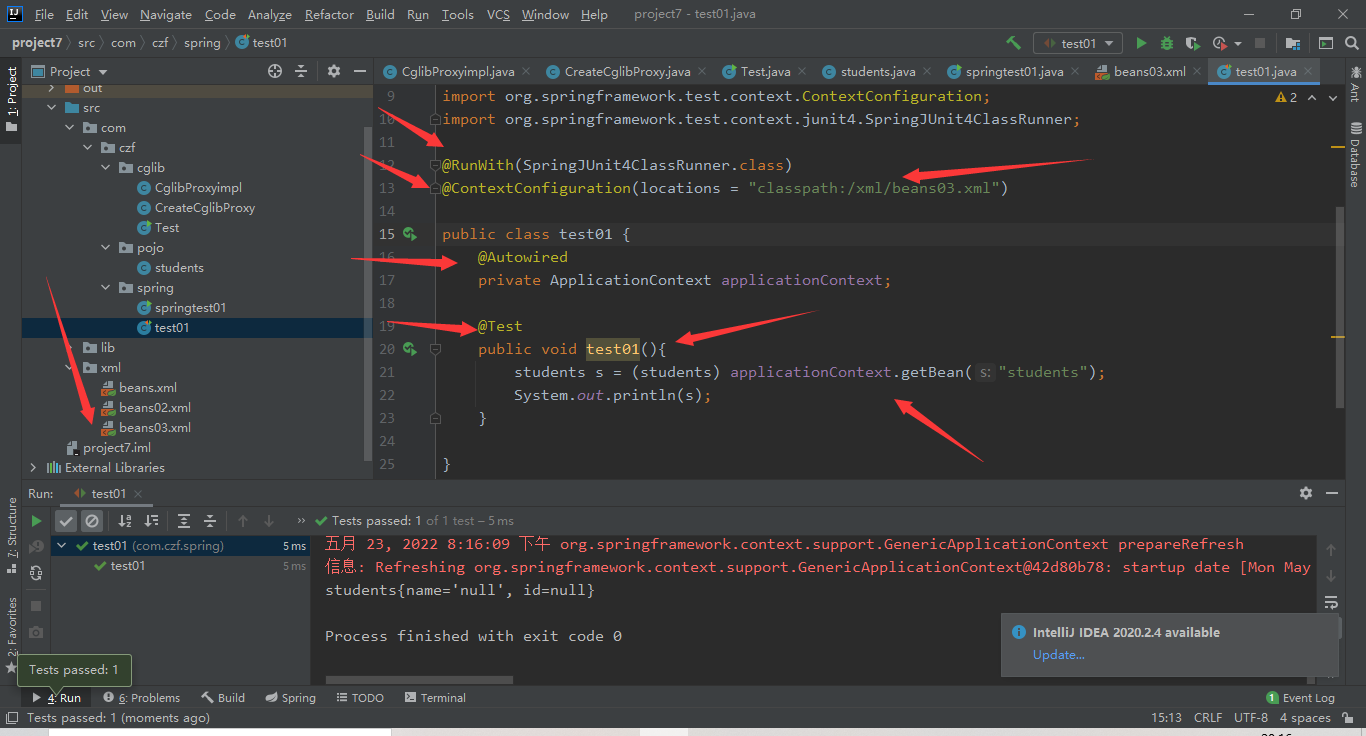Click the Stop square icon in main toolbar
1366x736 pixels.
[1260, 43]
